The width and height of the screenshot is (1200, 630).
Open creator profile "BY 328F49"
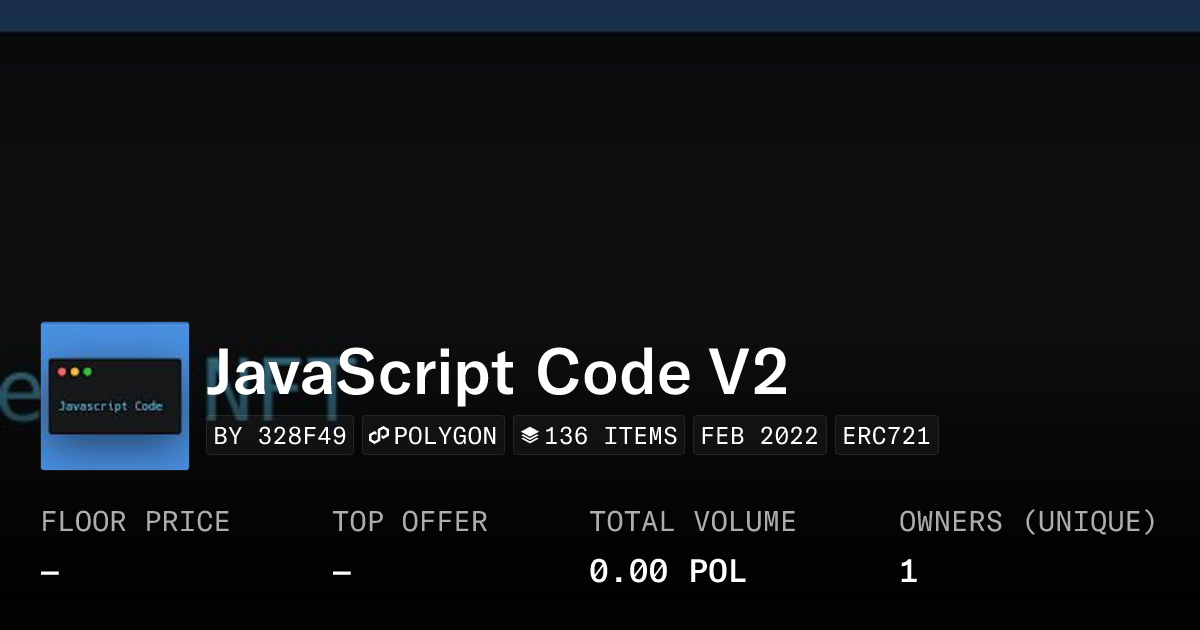[x=280, y=436]
